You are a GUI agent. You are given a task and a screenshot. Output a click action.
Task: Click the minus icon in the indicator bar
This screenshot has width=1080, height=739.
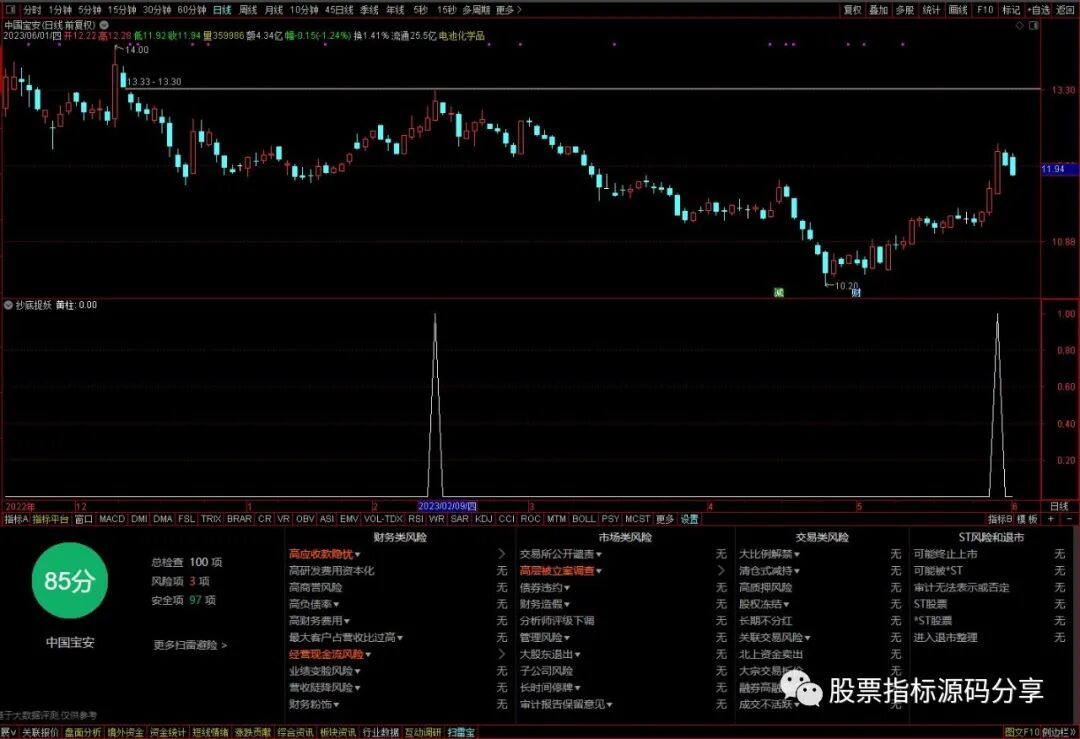pos(1069,519)
